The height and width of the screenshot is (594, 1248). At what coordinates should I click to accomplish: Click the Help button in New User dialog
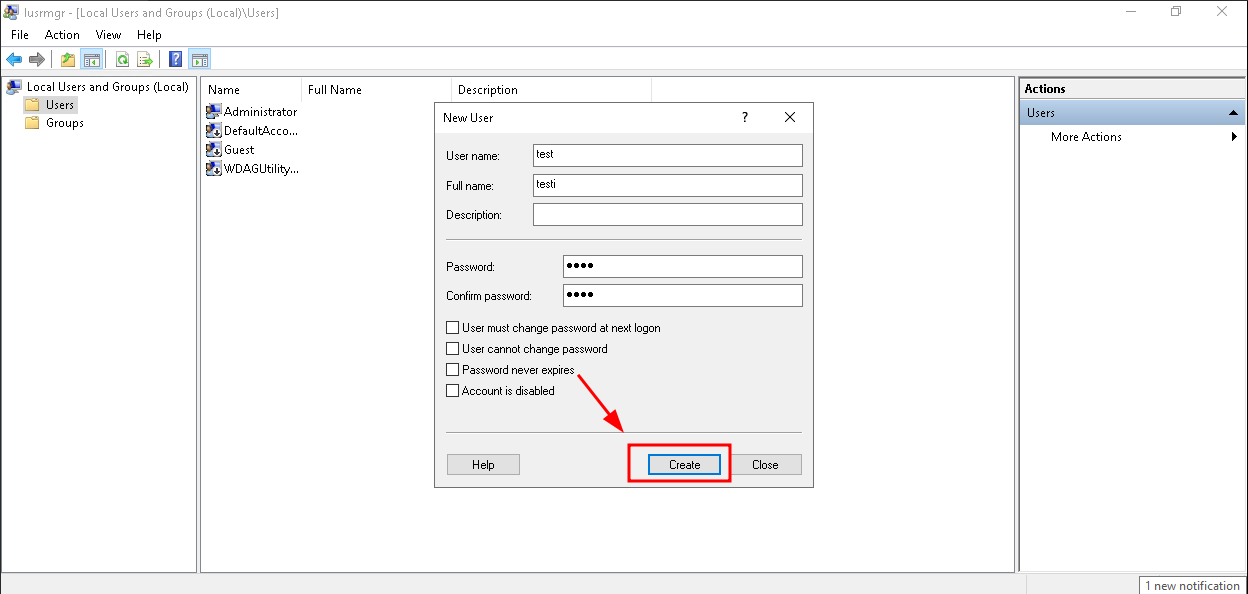(x=483, y=465)
